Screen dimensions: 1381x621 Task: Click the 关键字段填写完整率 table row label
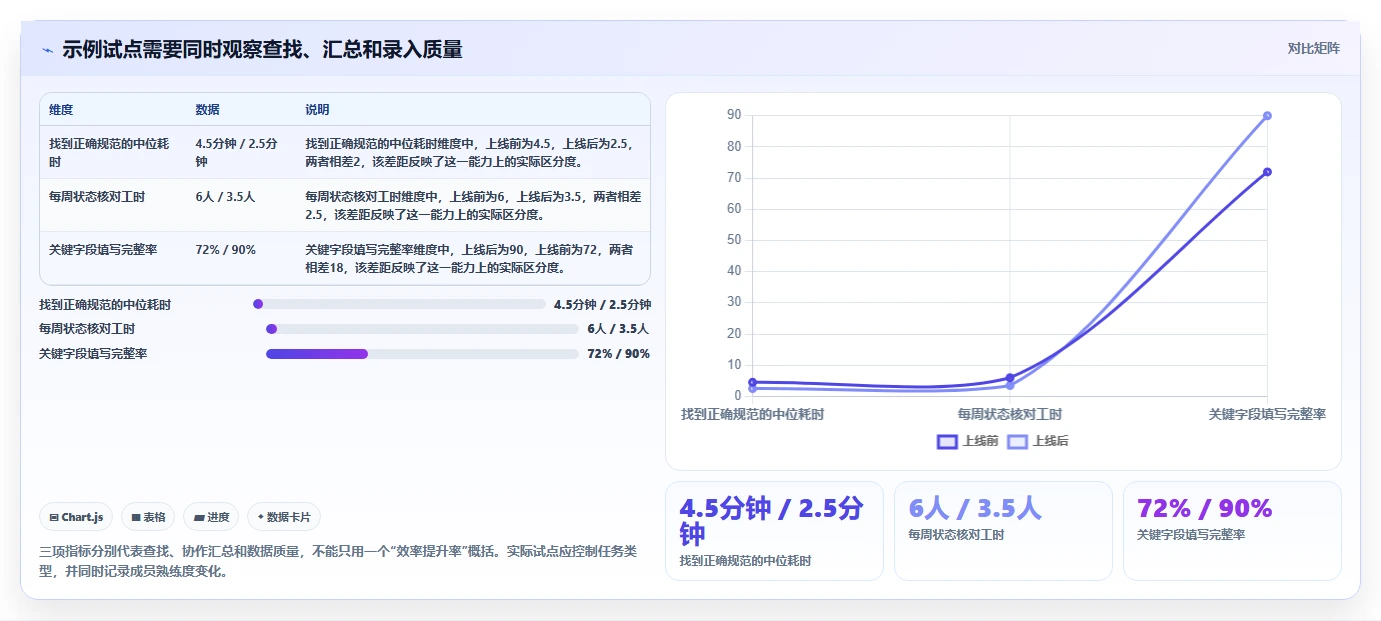103,250
